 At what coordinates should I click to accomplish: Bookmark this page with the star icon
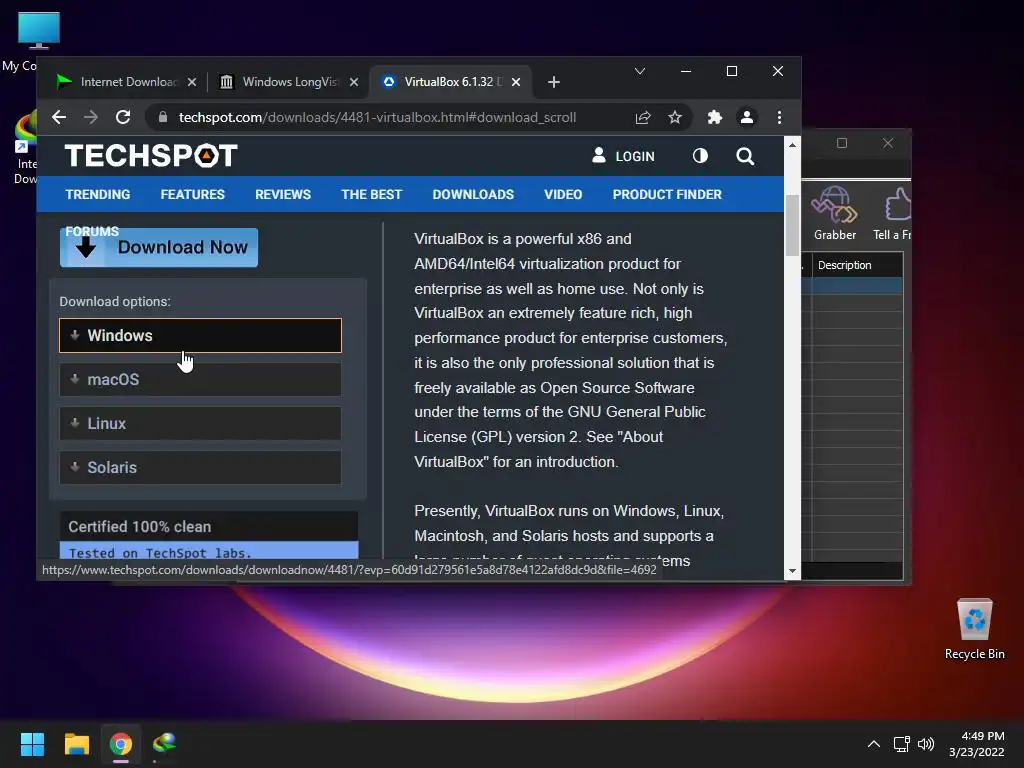[675, 118]
